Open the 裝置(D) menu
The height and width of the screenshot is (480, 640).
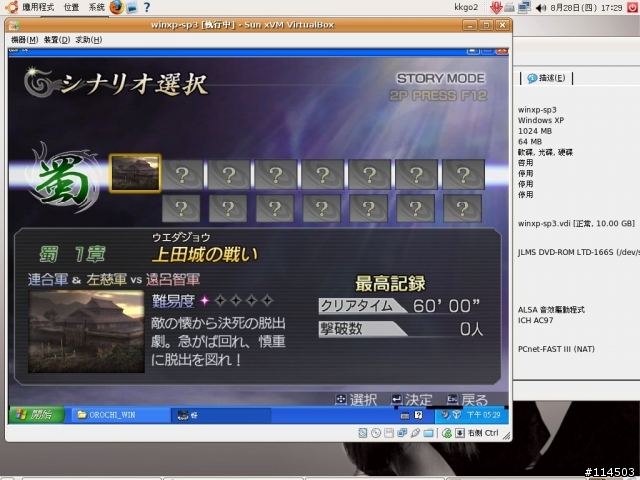point(57,40)
